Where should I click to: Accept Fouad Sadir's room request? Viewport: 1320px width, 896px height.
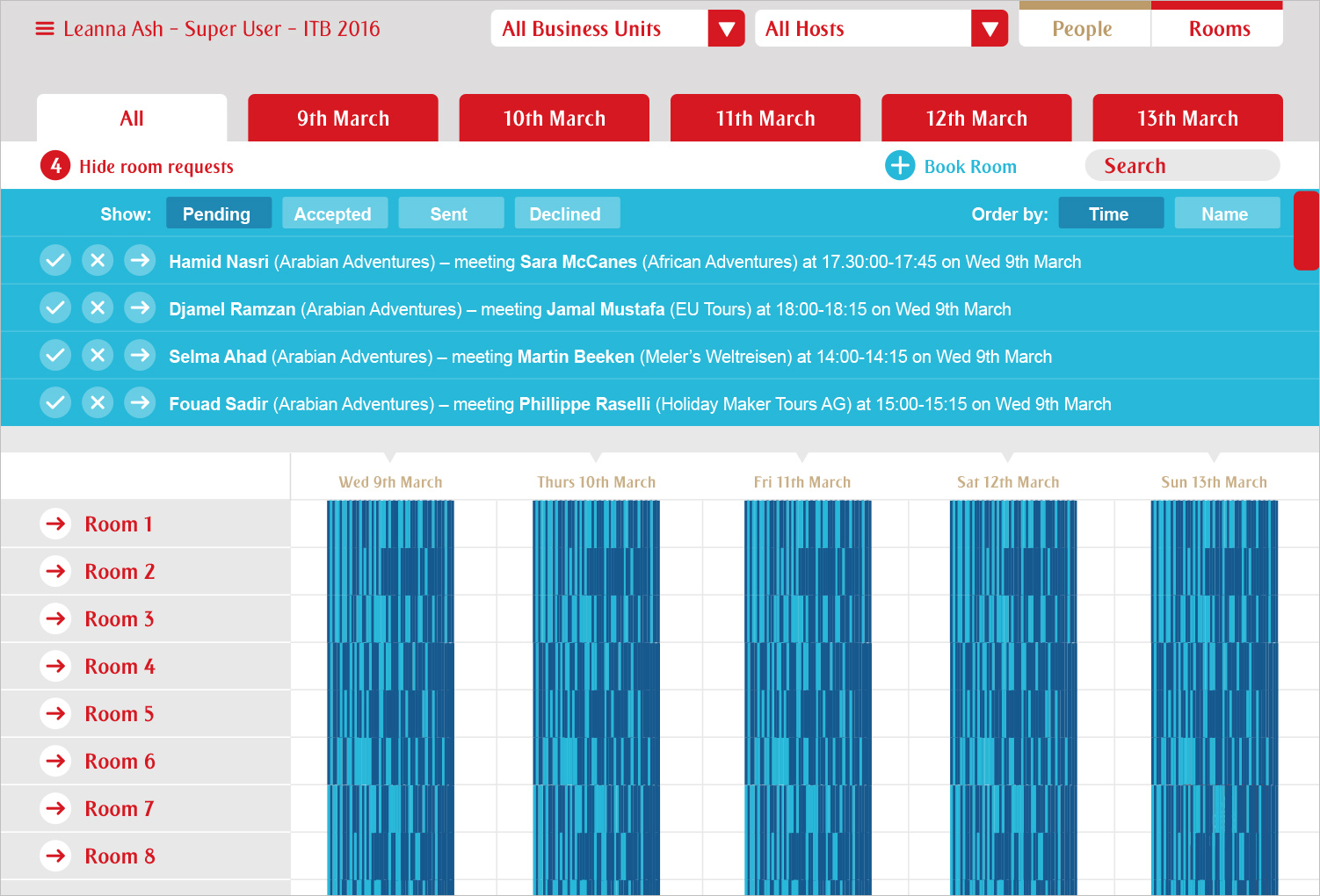(x=55, y=403)
